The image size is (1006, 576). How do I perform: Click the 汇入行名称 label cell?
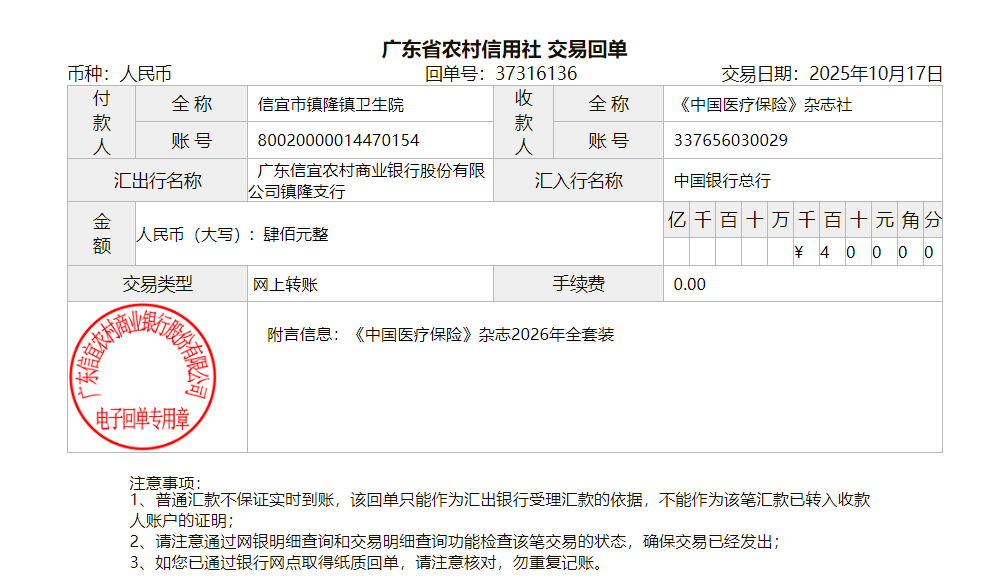tap(578, 181)
